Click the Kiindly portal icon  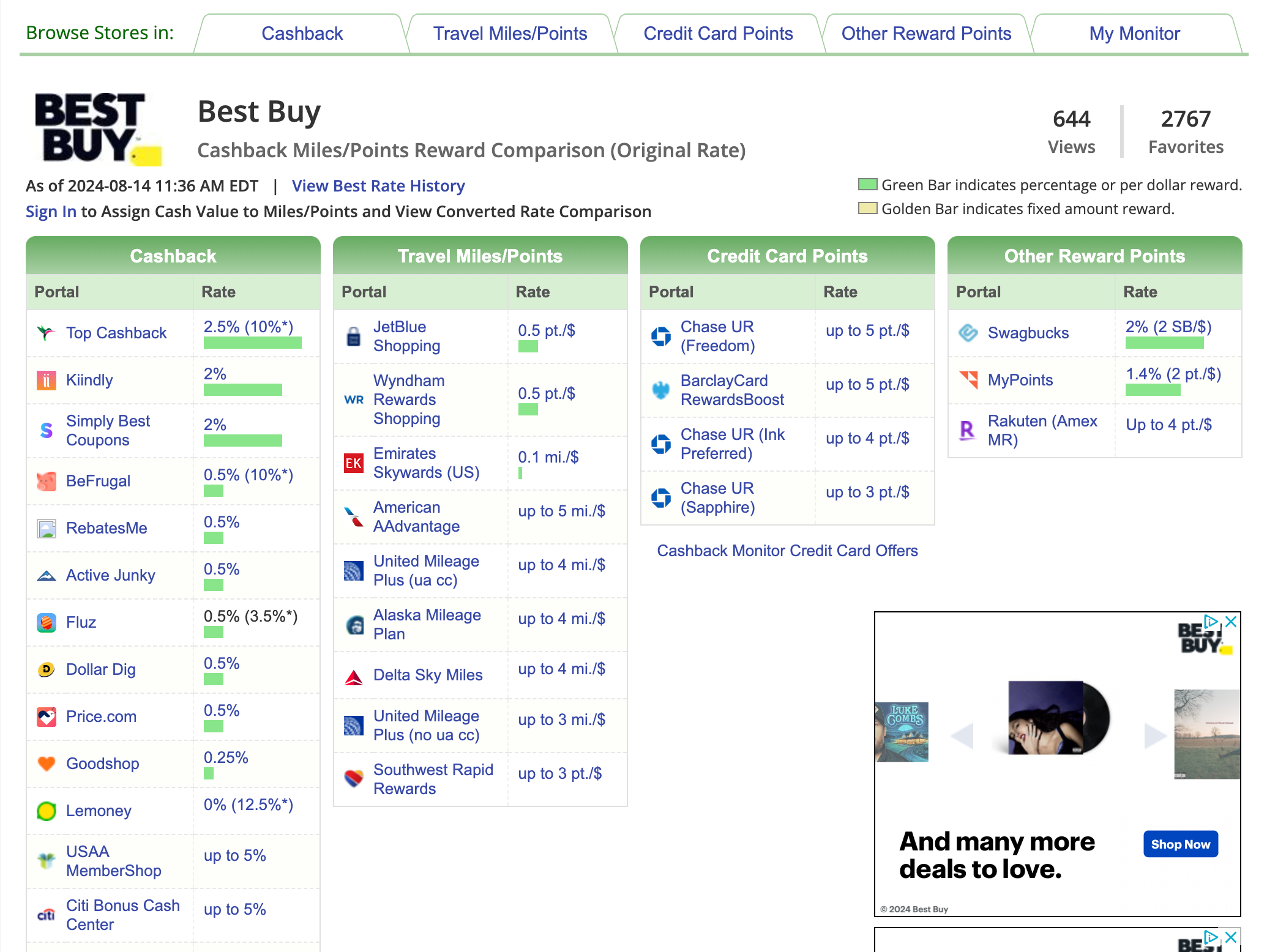click(x=46, y=380)
